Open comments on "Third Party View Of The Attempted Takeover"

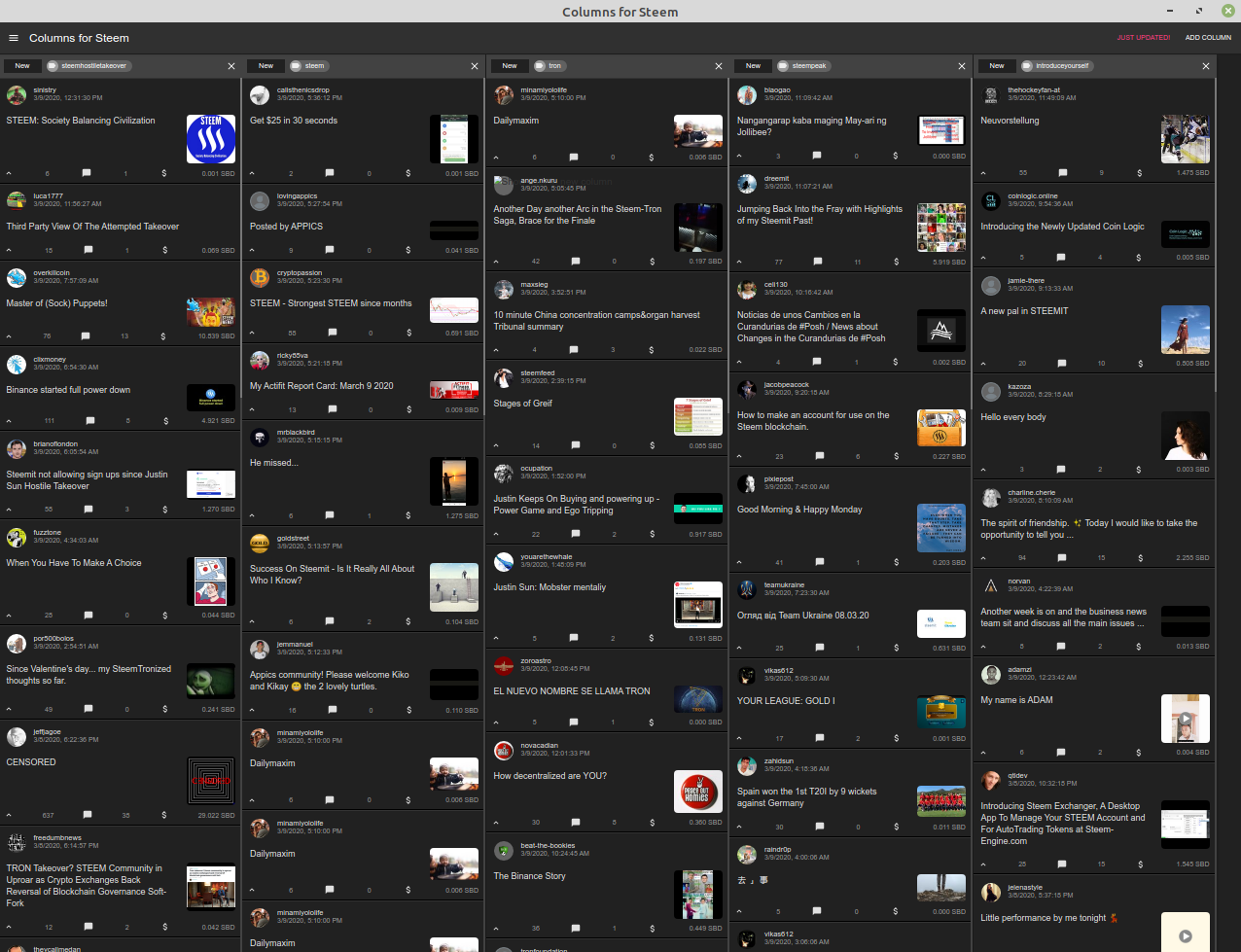(87, 250)
